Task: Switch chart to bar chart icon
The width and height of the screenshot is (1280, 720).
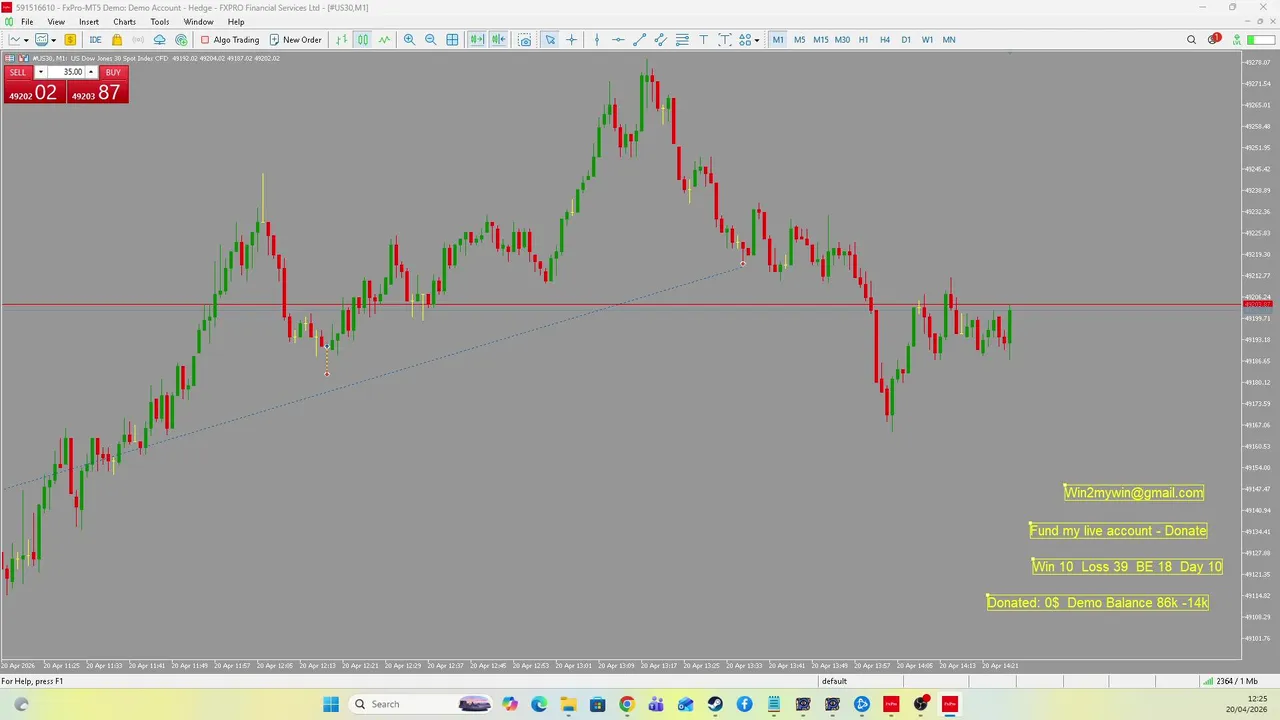Action: coord(341,40)
